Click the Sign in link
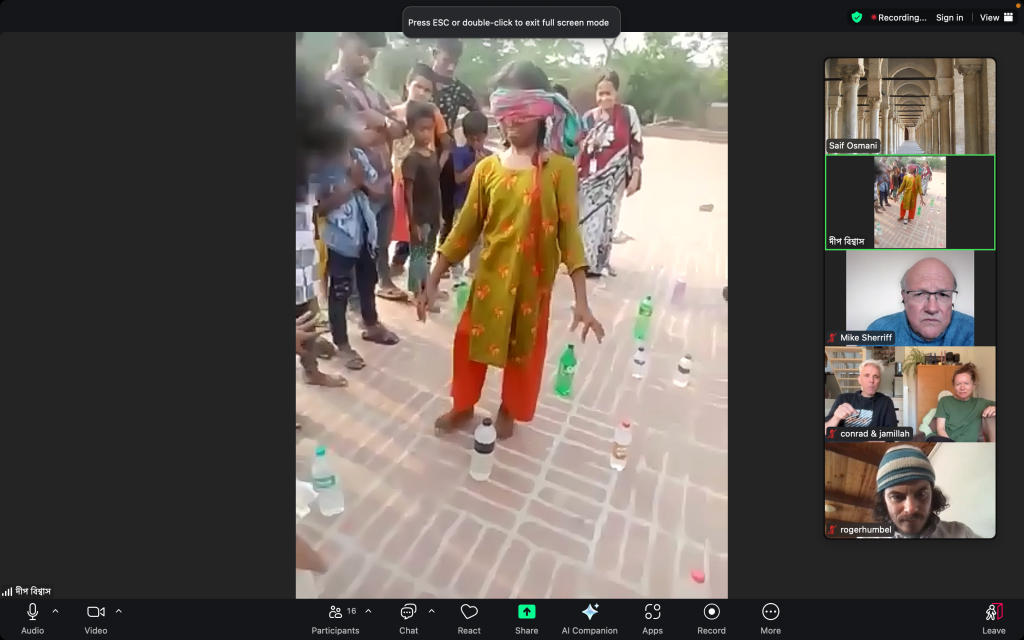1024x640 pixels. click(x=949, y=17)
